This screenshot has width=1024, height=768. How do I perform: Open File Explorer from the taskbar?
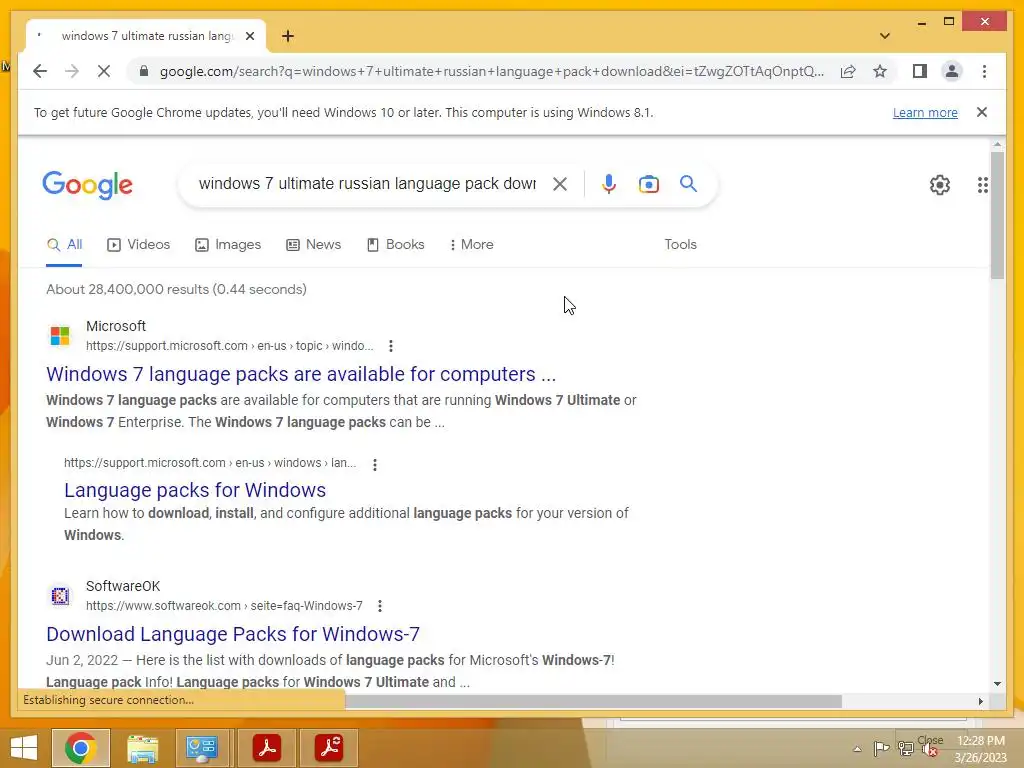142,748
